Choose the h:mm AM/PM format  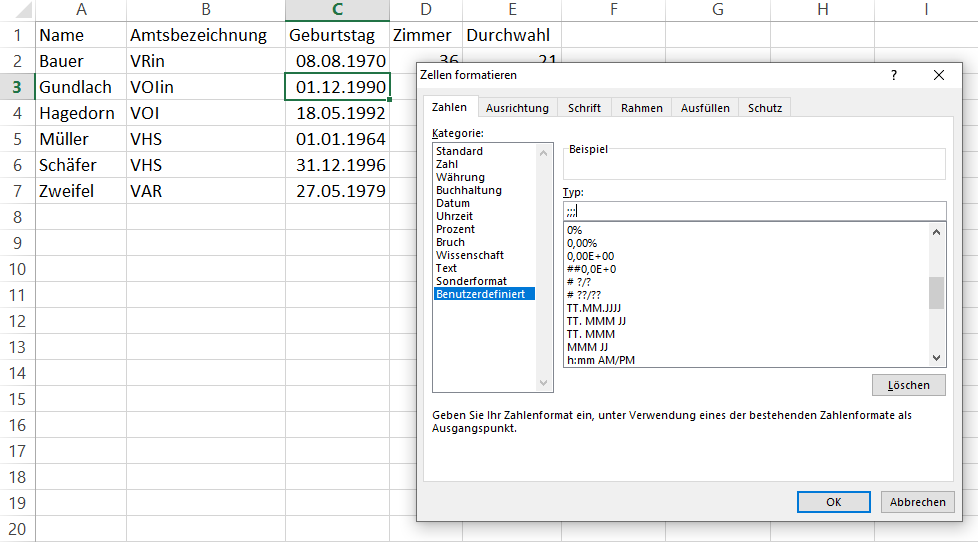[x=601, y=360]
